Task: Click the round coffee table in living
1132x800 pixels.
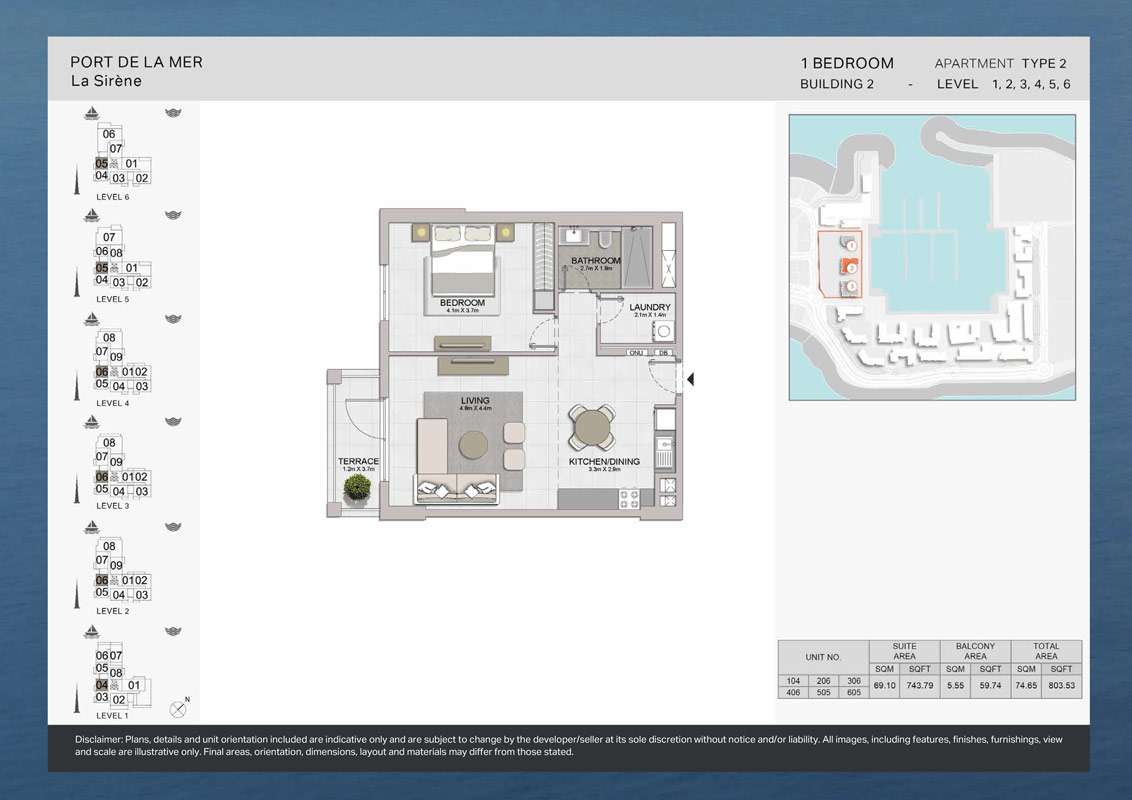Action: (x=473, y=443)
